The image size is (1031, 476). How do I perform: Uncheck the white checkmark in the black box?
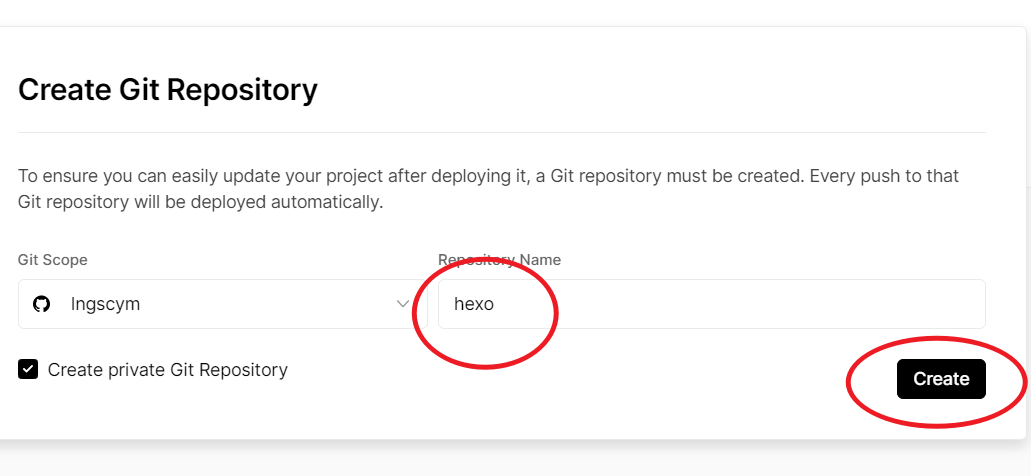[x=28, y=369]
